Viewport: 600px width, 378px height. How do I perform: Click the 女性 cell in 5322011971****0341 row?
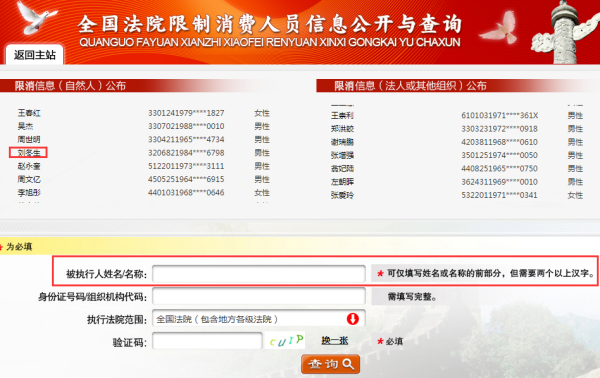click(x=575, y=195)
